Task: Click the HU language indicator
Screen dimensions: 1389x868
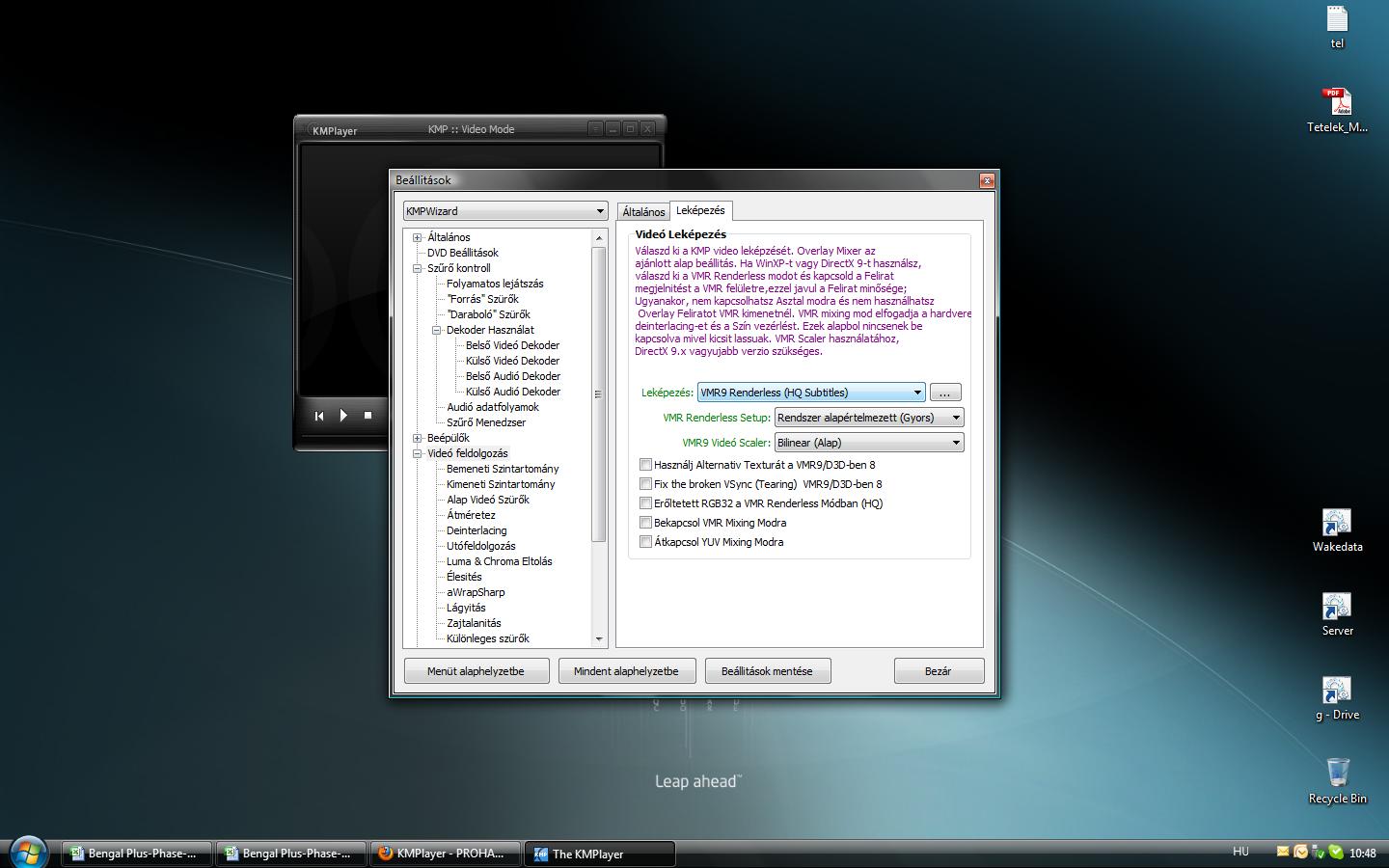Action: [x=1240, y=852]
